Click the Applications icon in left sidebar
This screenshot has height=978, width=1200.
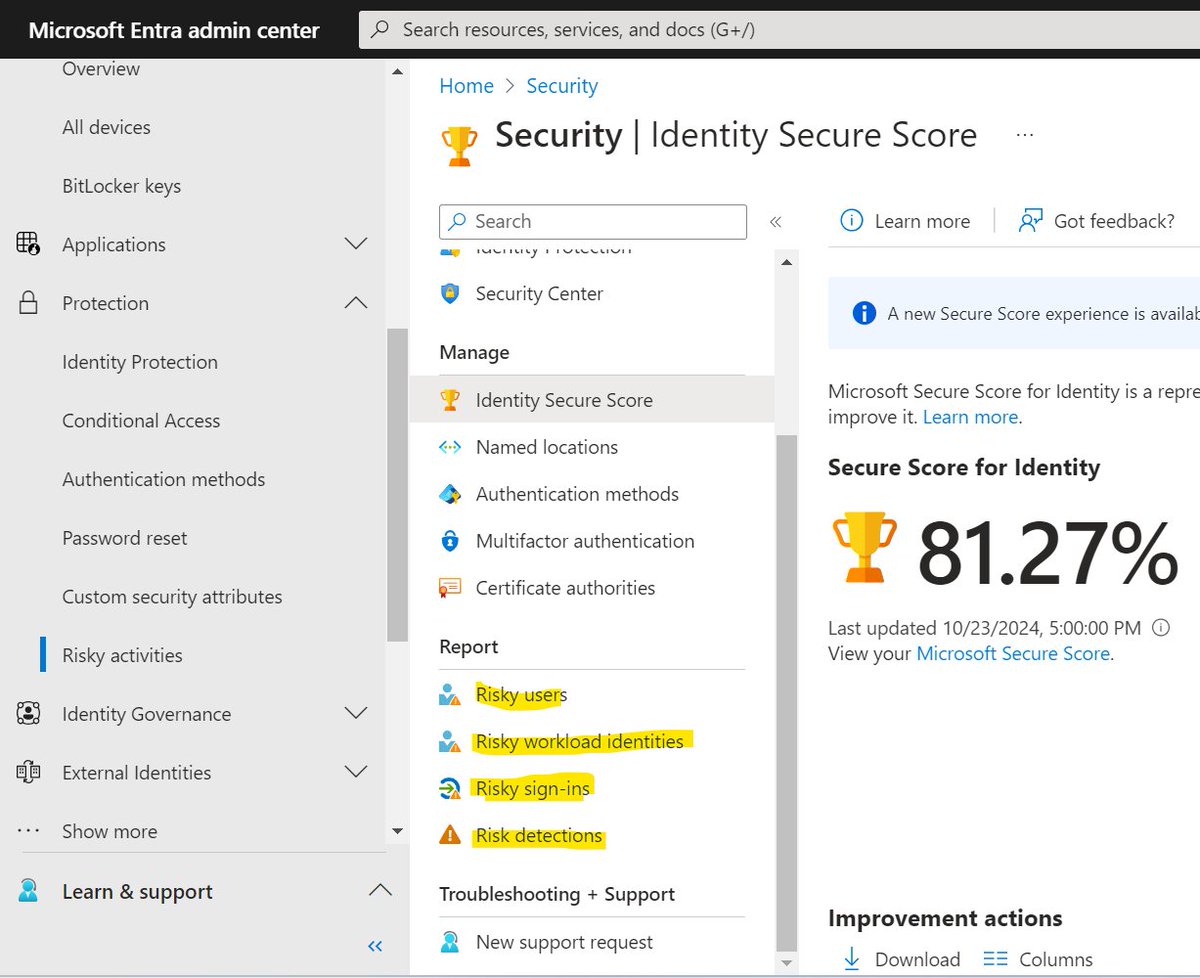pos(28,244)
